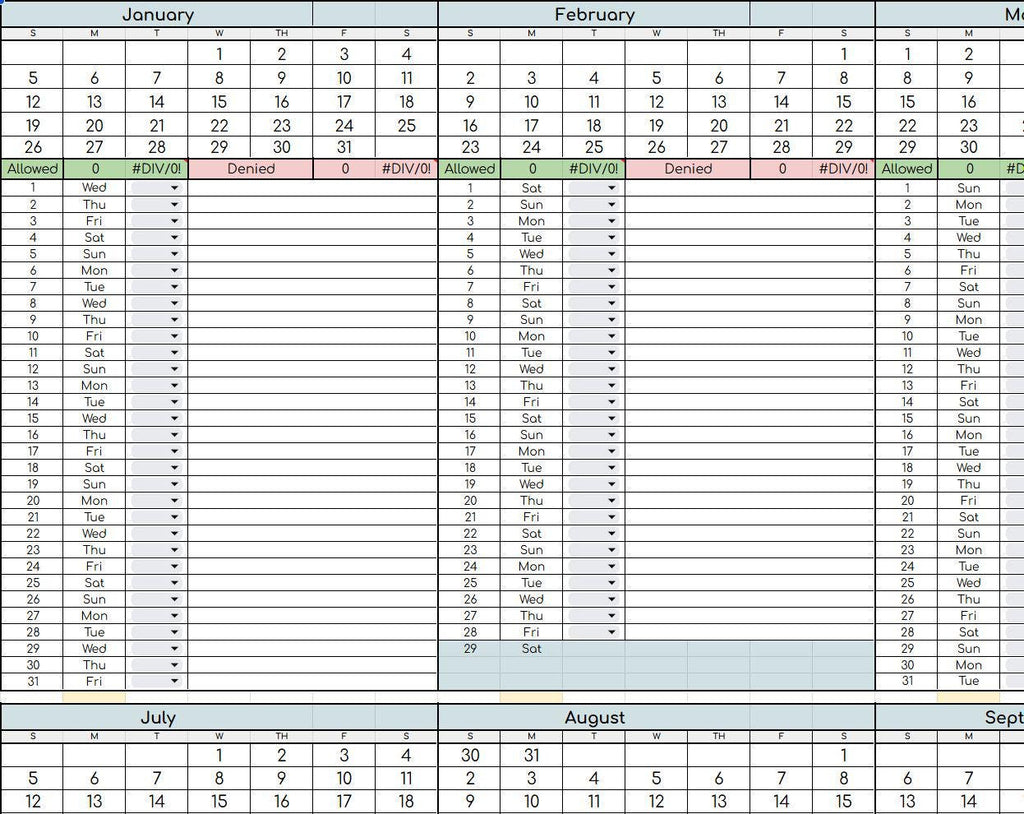Click the notes field for January 5
Screen dimensions: 1024x814
[x=312, y=253]
